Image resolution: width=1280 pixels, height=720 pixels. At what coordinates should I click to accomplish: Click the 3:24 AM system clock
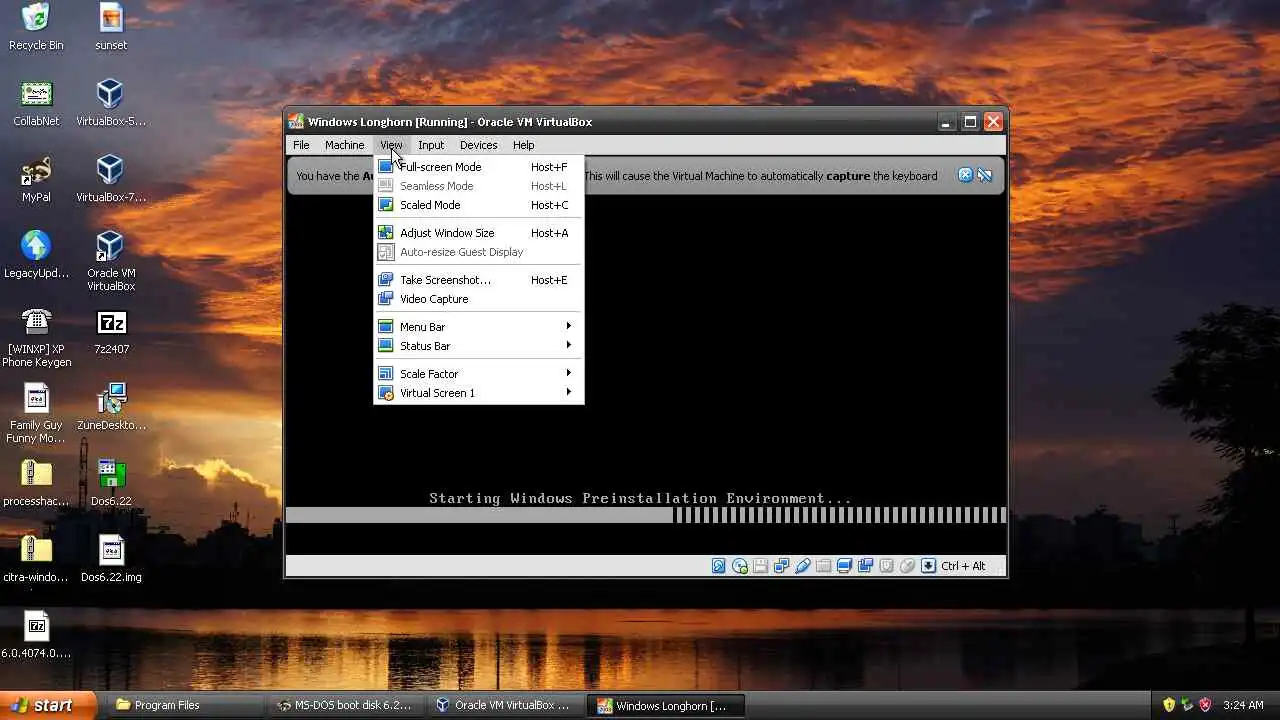click(1243, 705)
